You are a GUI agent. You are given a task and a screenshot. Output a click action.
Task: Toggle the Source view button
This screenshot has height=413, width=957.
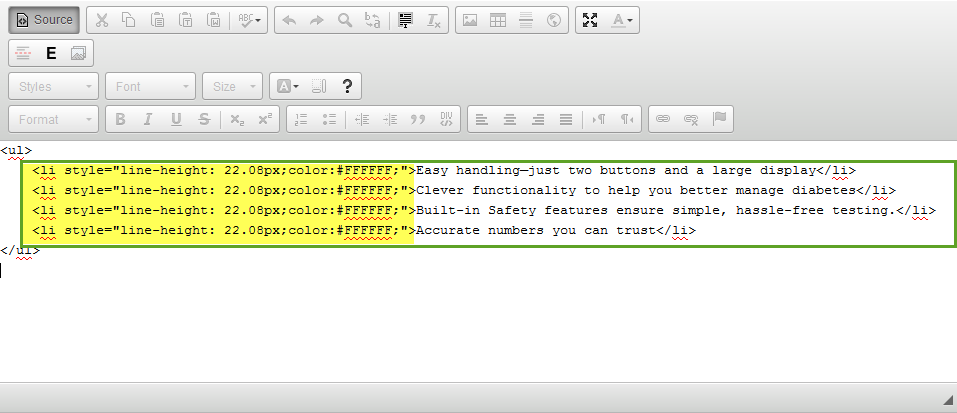click(x=44, y=20)
